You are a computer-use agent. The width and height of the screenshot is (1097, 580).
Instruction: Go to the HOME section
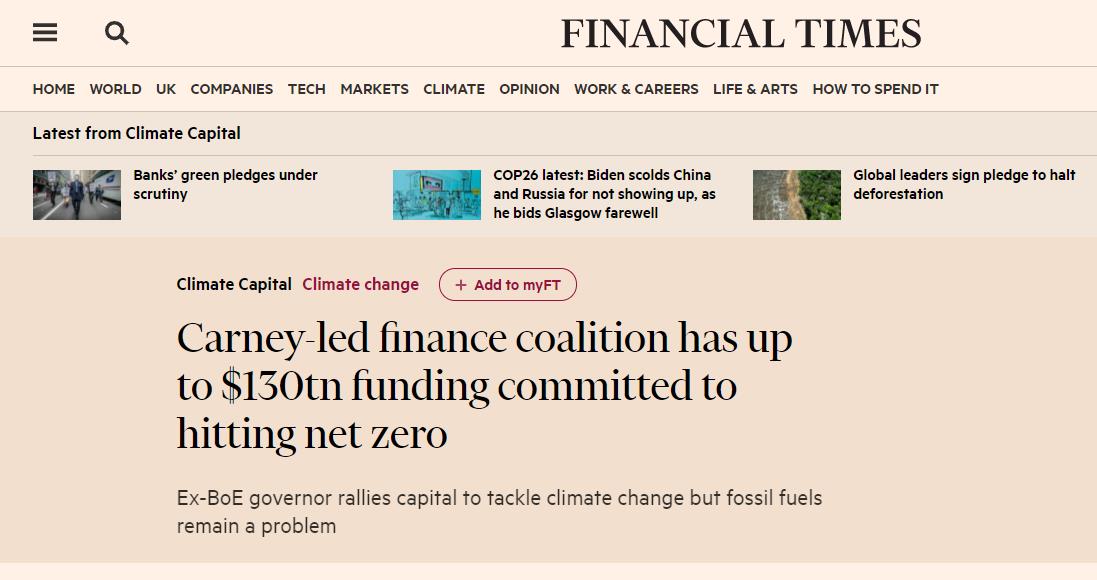coord(54,89)
